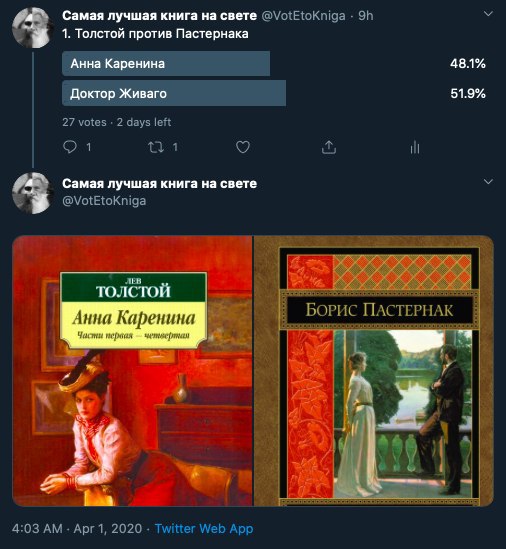
Task: Open the @VotEtoKniga handle in first tweet
Action: (x=304, y=16)
